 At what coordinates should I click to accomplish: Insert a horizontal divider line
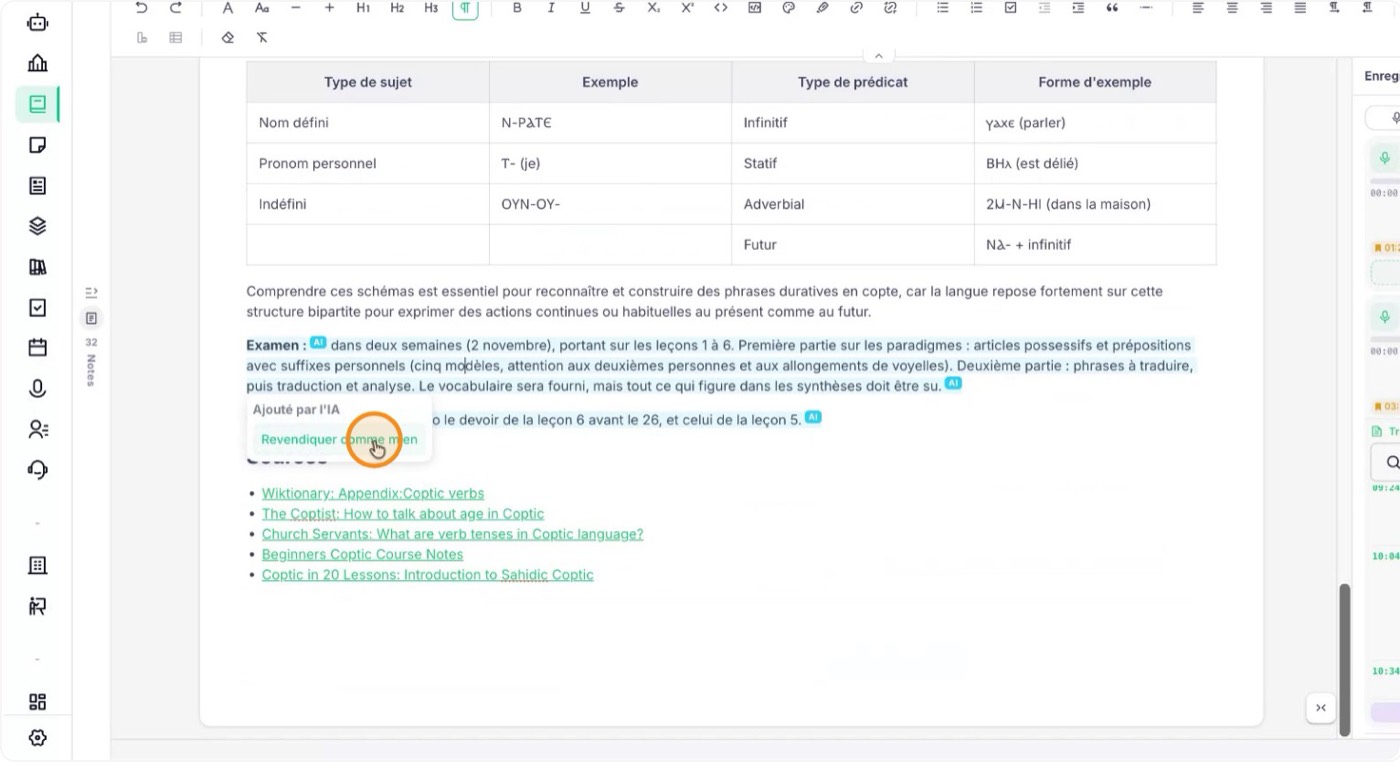[x=1146, y=8]
